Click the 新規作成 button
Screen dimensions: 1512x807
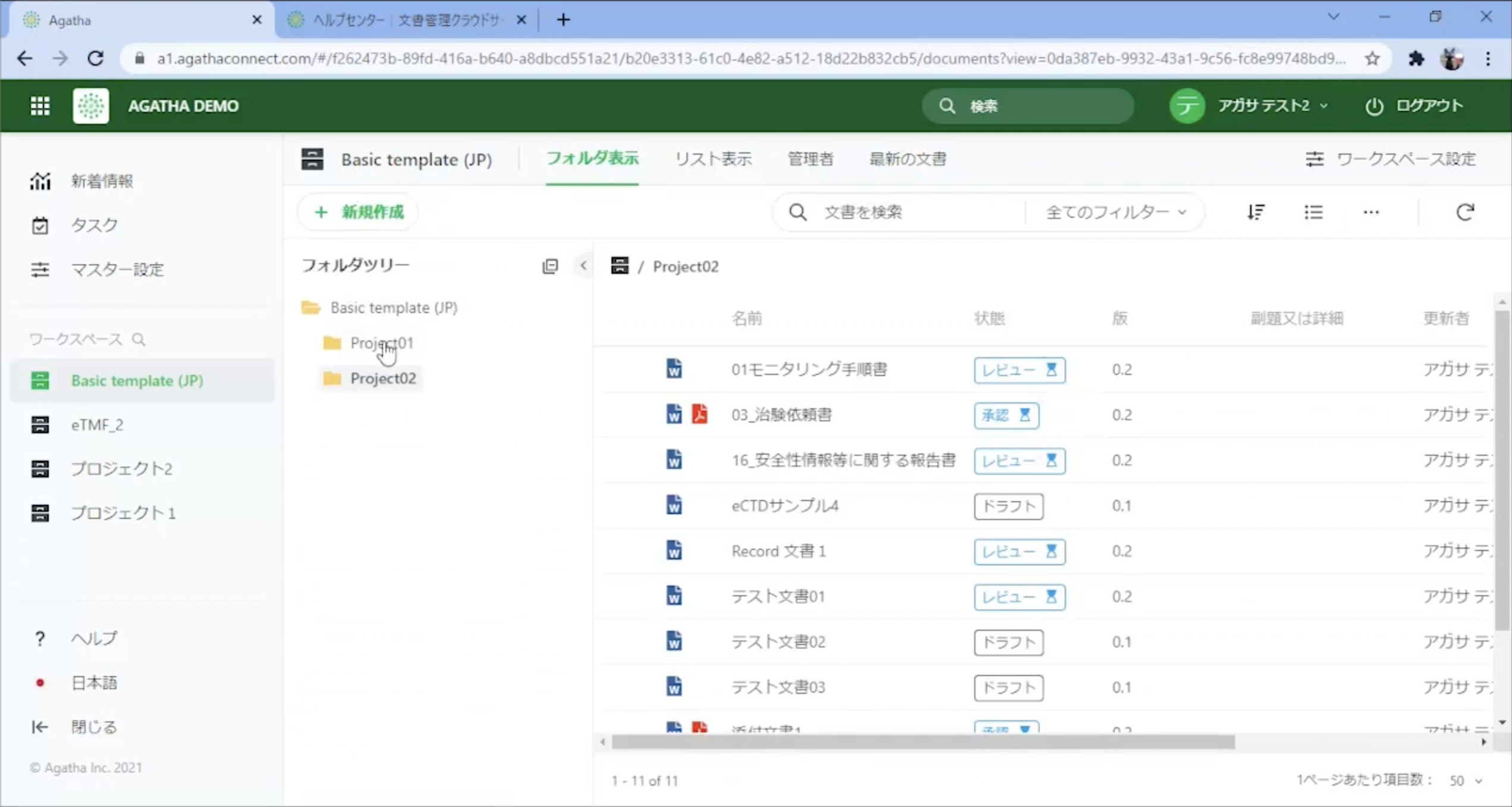pyautogui.click(x=359, y=212)
